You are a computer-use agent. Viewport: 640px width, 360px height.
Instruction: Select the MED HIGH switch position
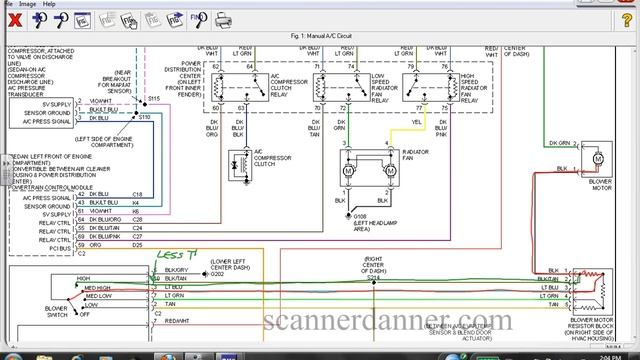[x=97, y=288]
